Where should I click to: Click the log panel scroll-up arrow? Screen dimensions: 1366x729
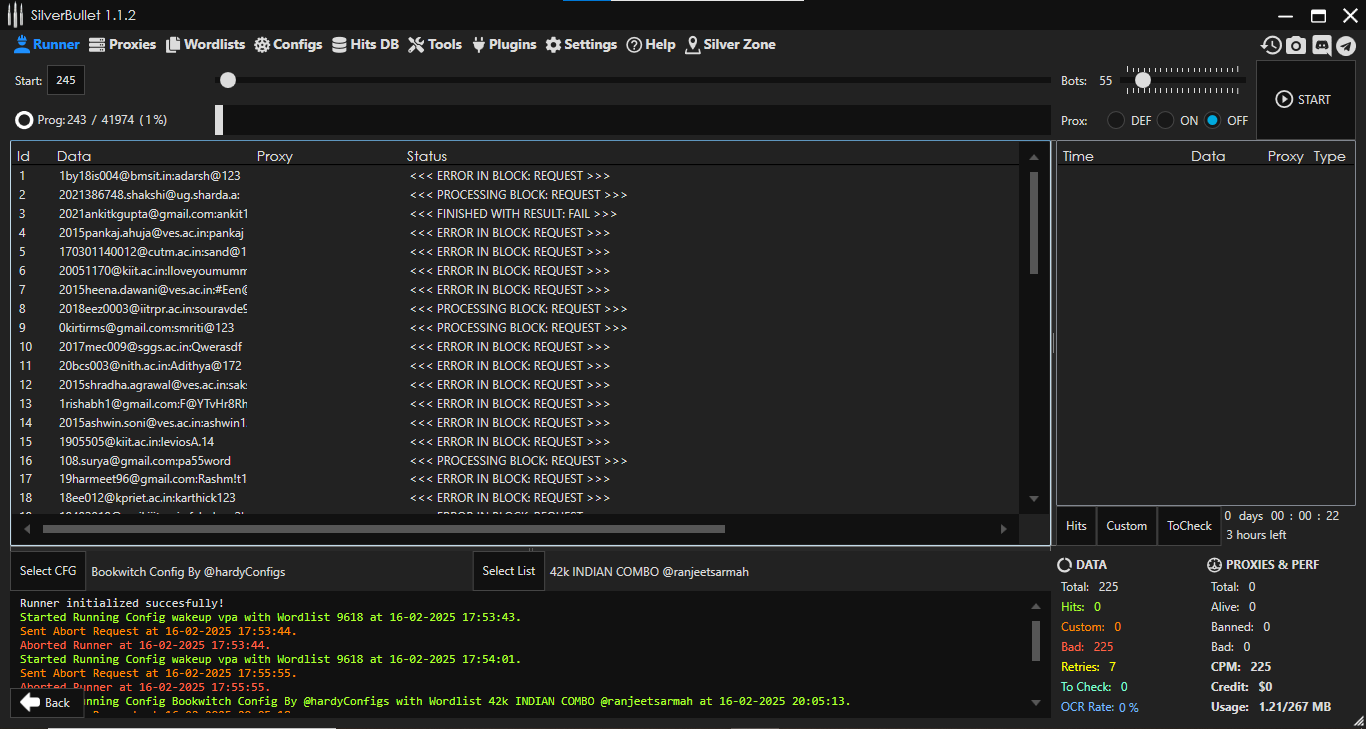1036,605
